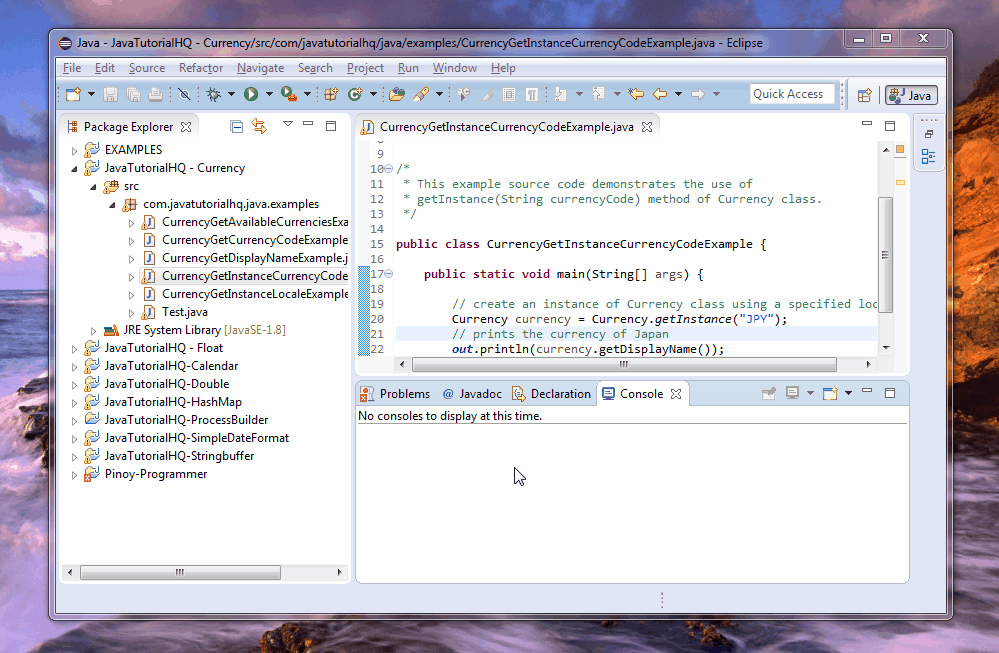
Task: Open the Run button dropdown arrow
Action: coord(270,94)
